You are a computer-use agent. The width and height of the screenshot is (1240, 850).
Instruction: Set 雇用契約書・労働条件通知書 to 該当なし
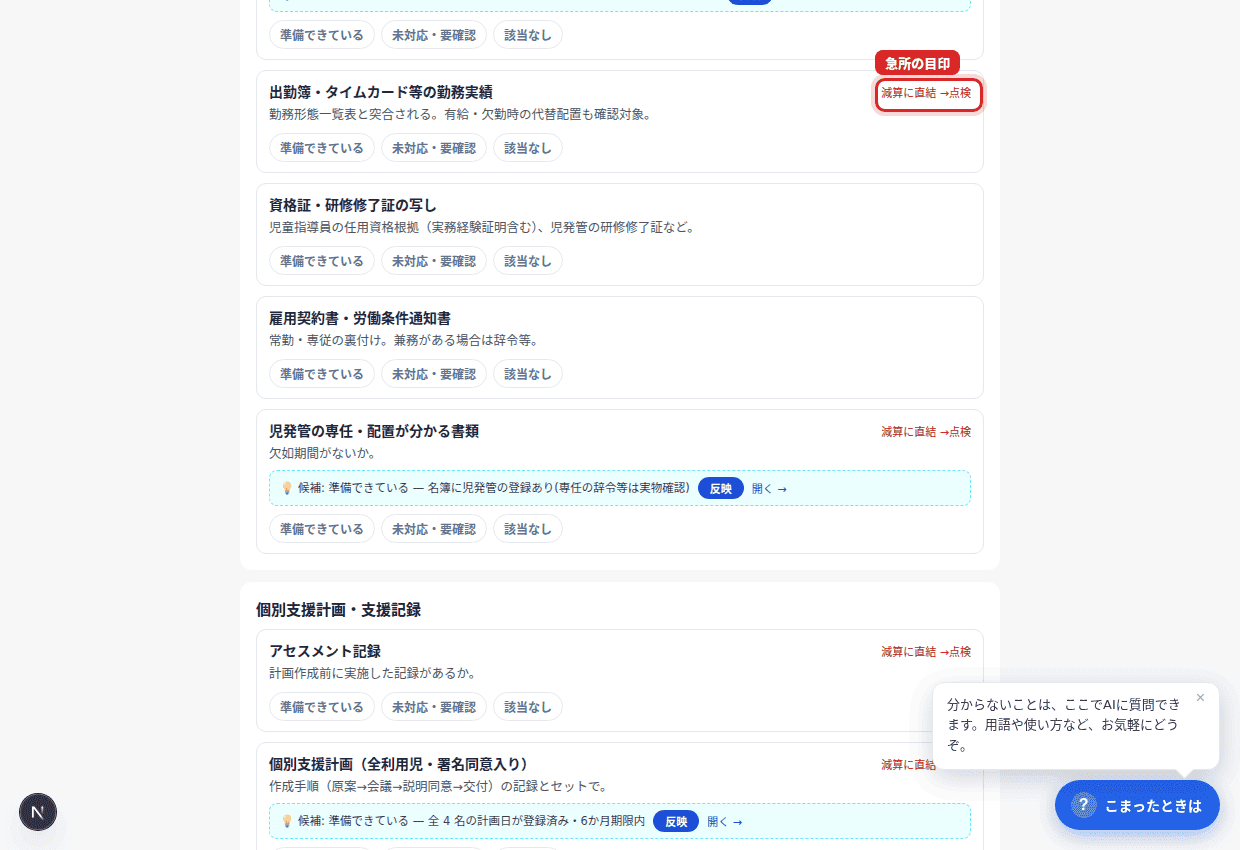tap(528, 374)
